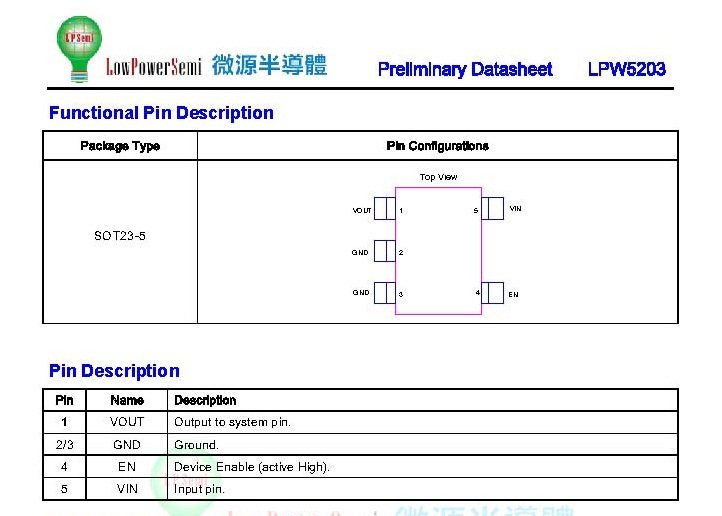Click the Package Type column header

point(120,146)
